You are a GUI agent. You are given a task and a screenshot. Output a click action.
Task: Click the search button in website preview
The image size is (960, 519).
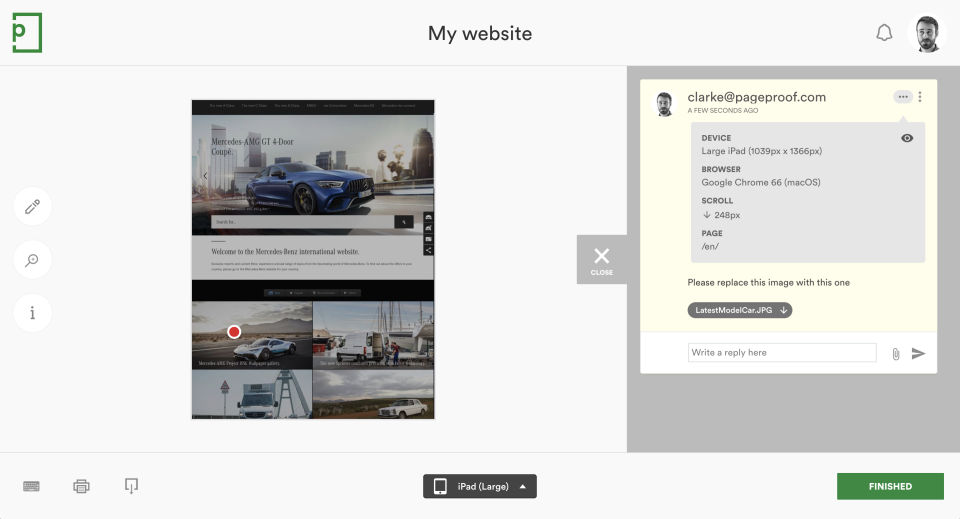click(403, 222)
